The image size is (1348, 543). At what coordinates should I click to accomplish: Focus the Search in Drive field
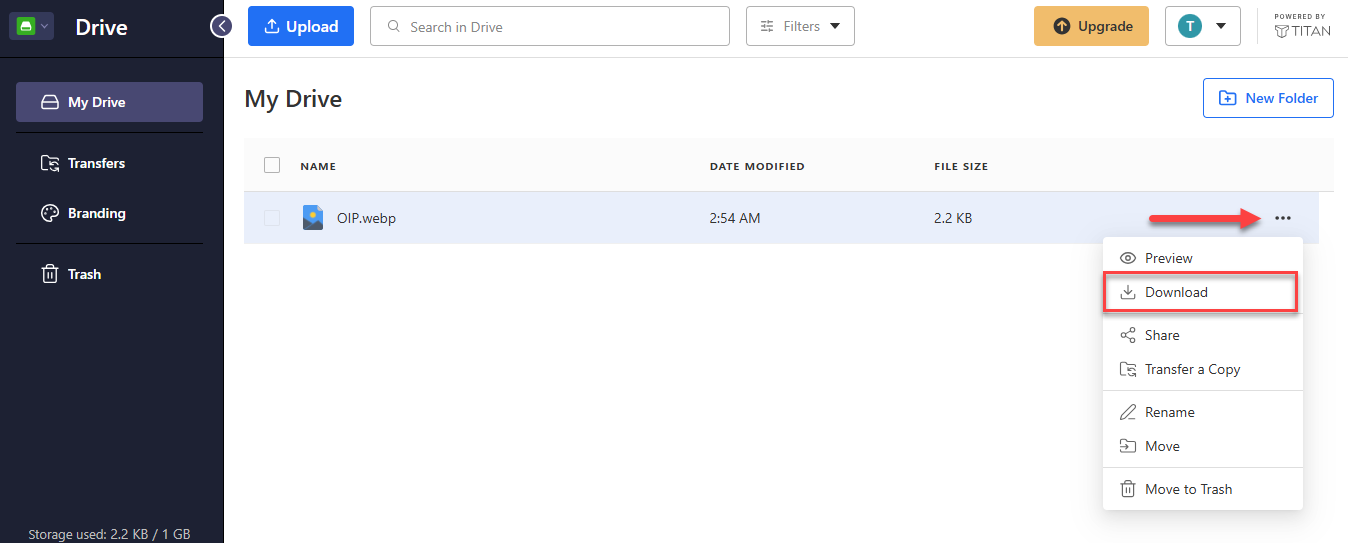550,26
